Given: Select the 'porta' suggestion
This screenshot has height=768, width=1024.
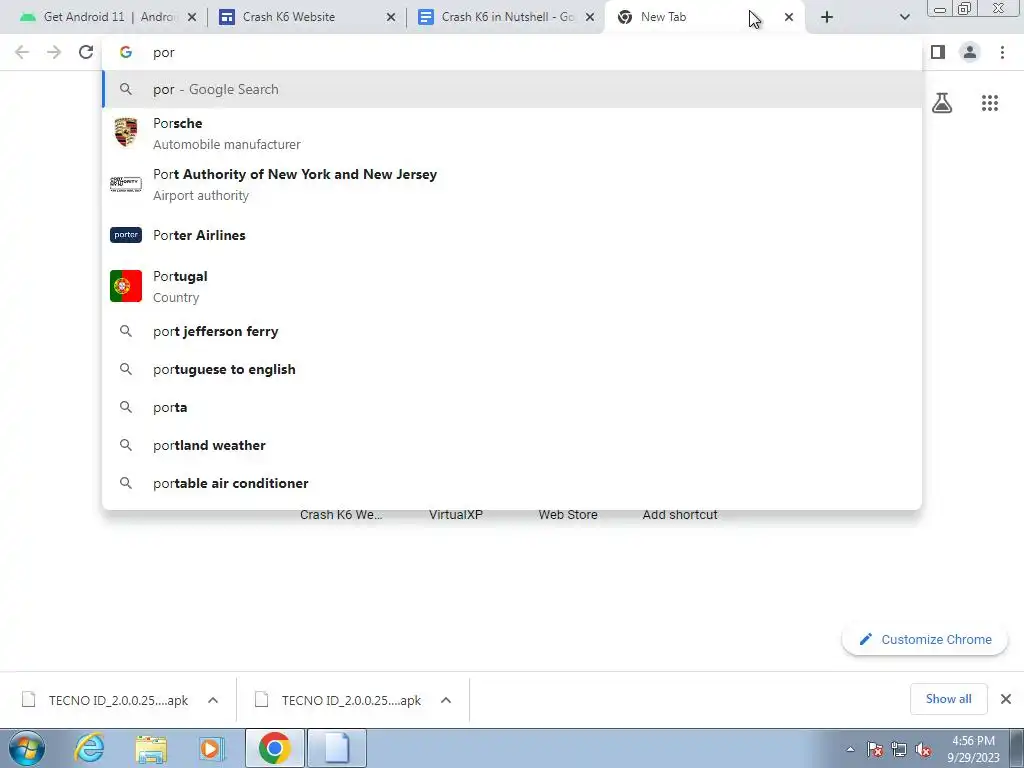Looking at the screenshot, I should (x=512, y=407).
